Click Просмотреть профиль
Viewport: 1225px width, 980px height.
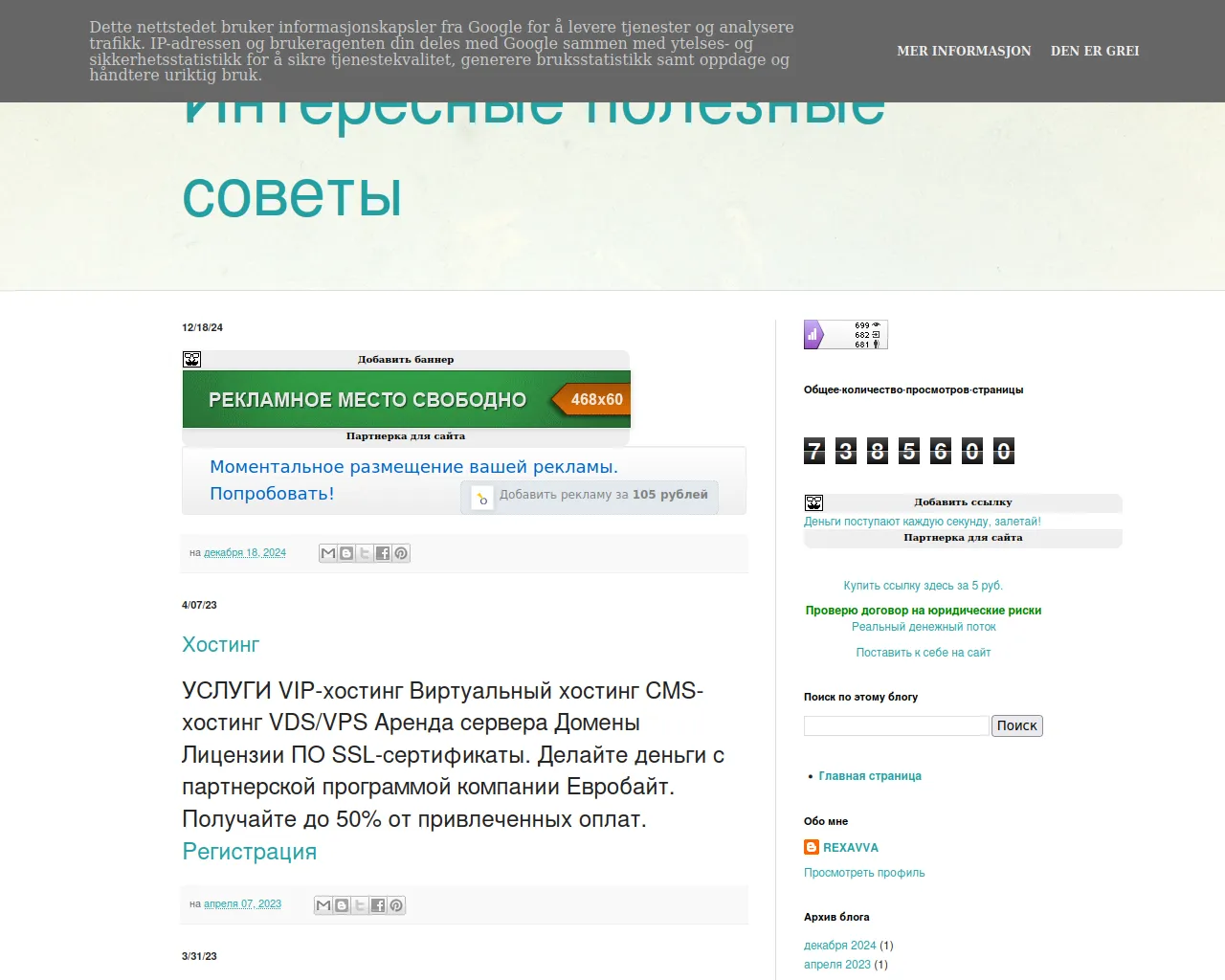[x=864, y=873]
